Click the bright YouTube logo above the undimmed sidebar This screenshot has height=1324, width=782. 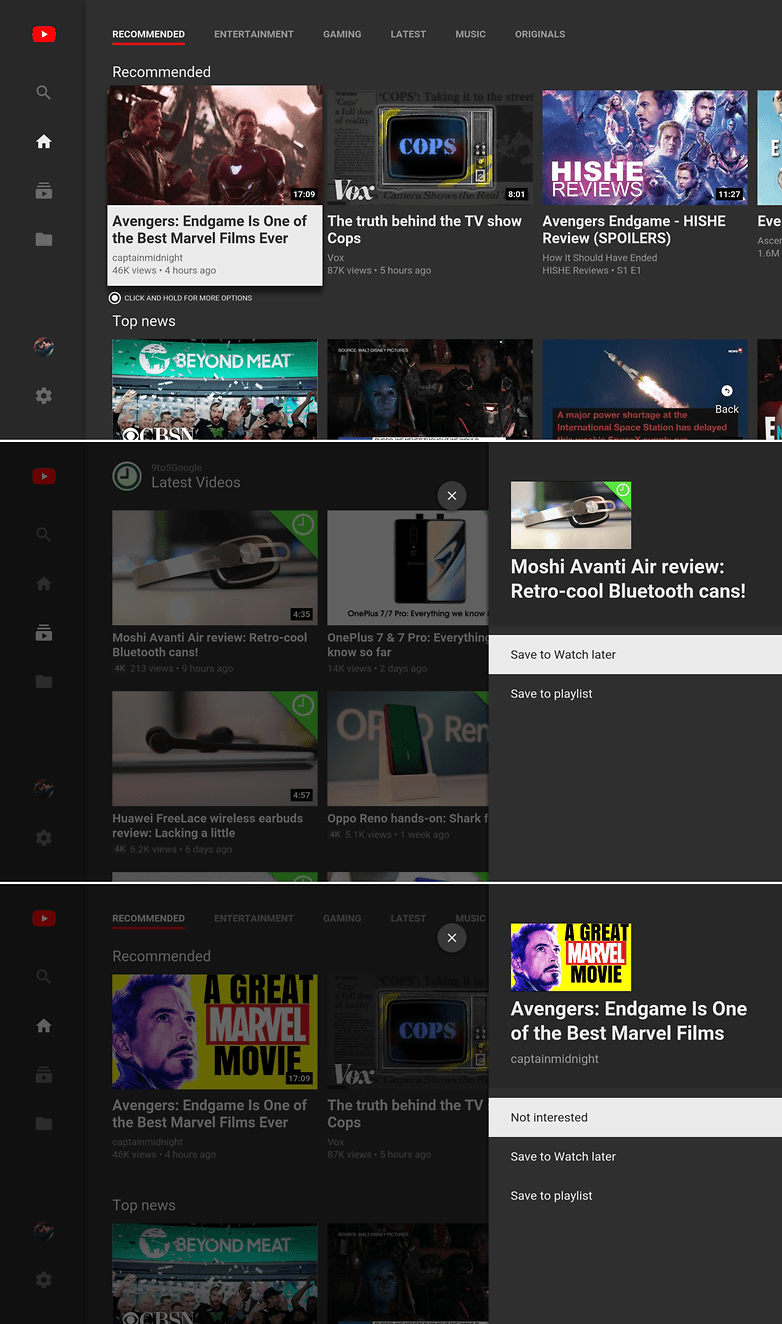click(x=43, y=34)
